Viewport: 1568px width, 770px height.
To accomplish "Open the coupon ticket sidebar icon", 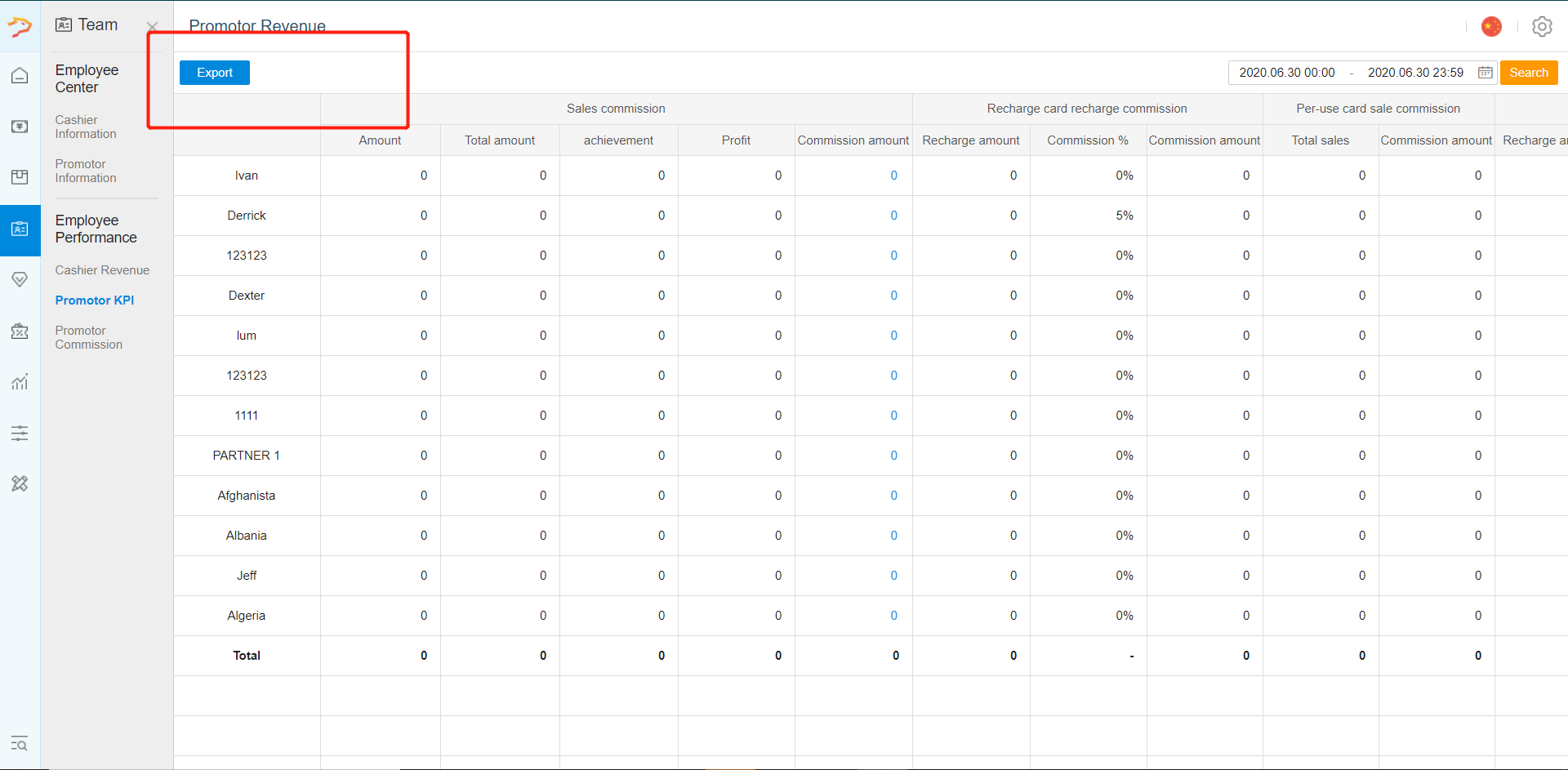I will 20,331.
